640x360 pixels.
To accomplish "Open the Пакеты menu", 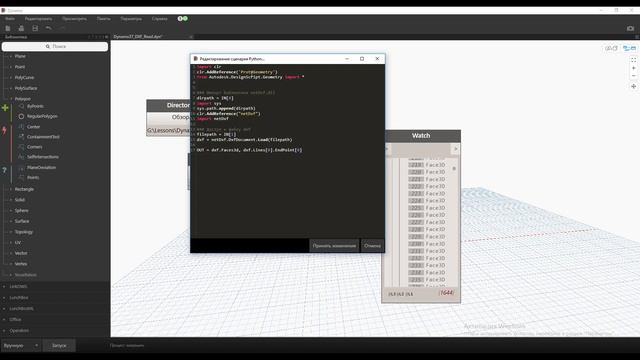I will [103, 19].
